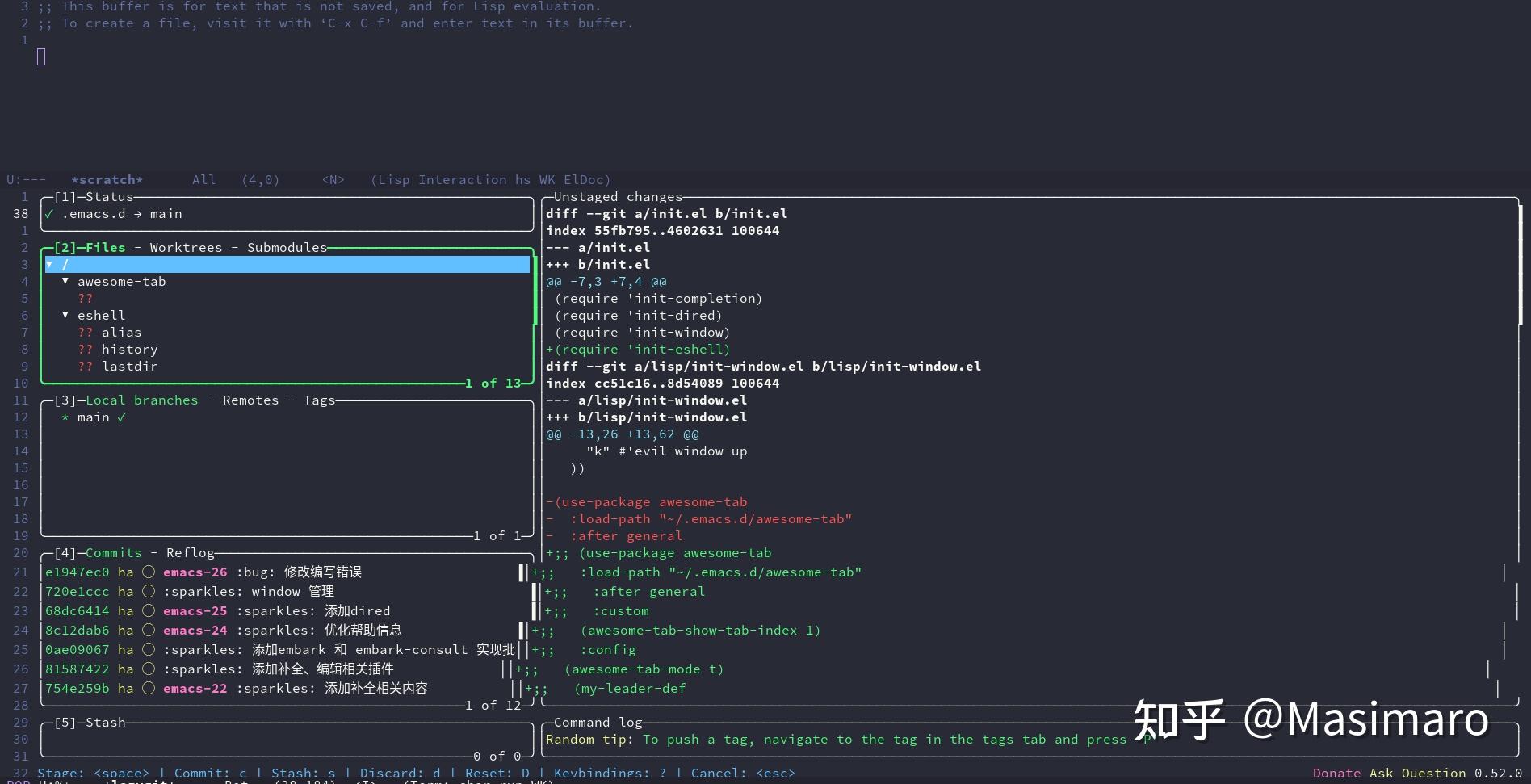Click the U:--- status indicator in the modeline
The width and height of the screenshot is (1531, 784).
20,179
